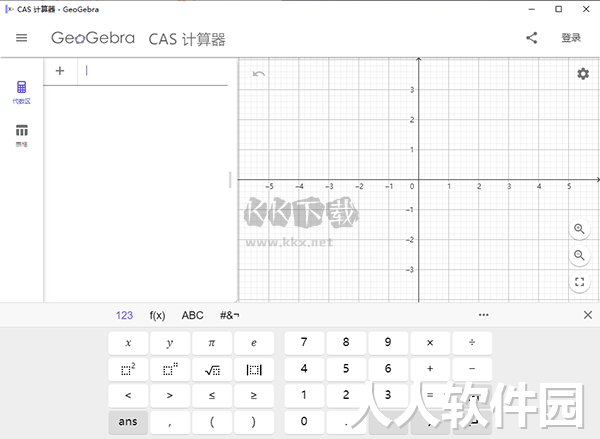Switch to the #&¬ symbols tab
This screenshot has width=600, height=439.
point(230,315)
